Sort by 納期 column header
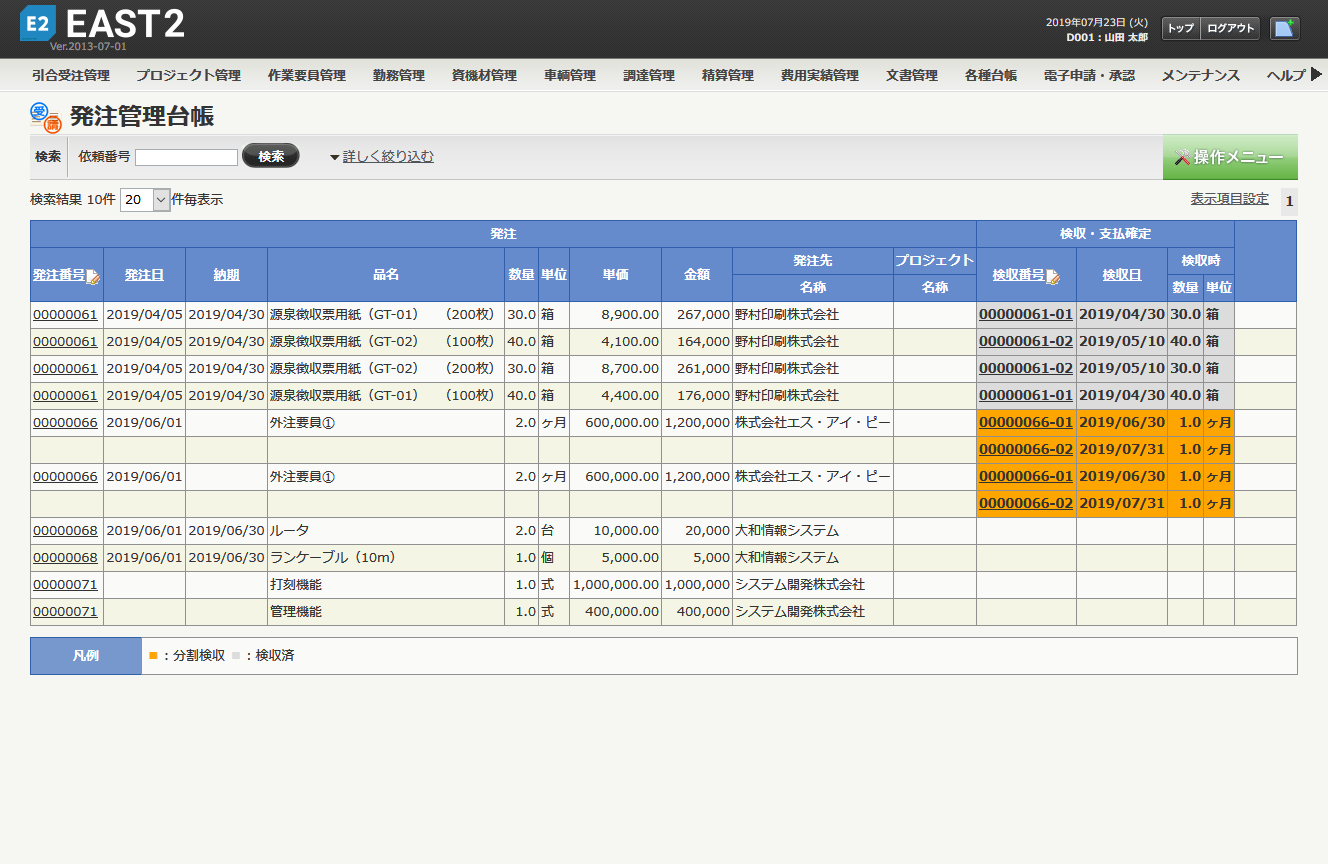 [x=226, y=275]
